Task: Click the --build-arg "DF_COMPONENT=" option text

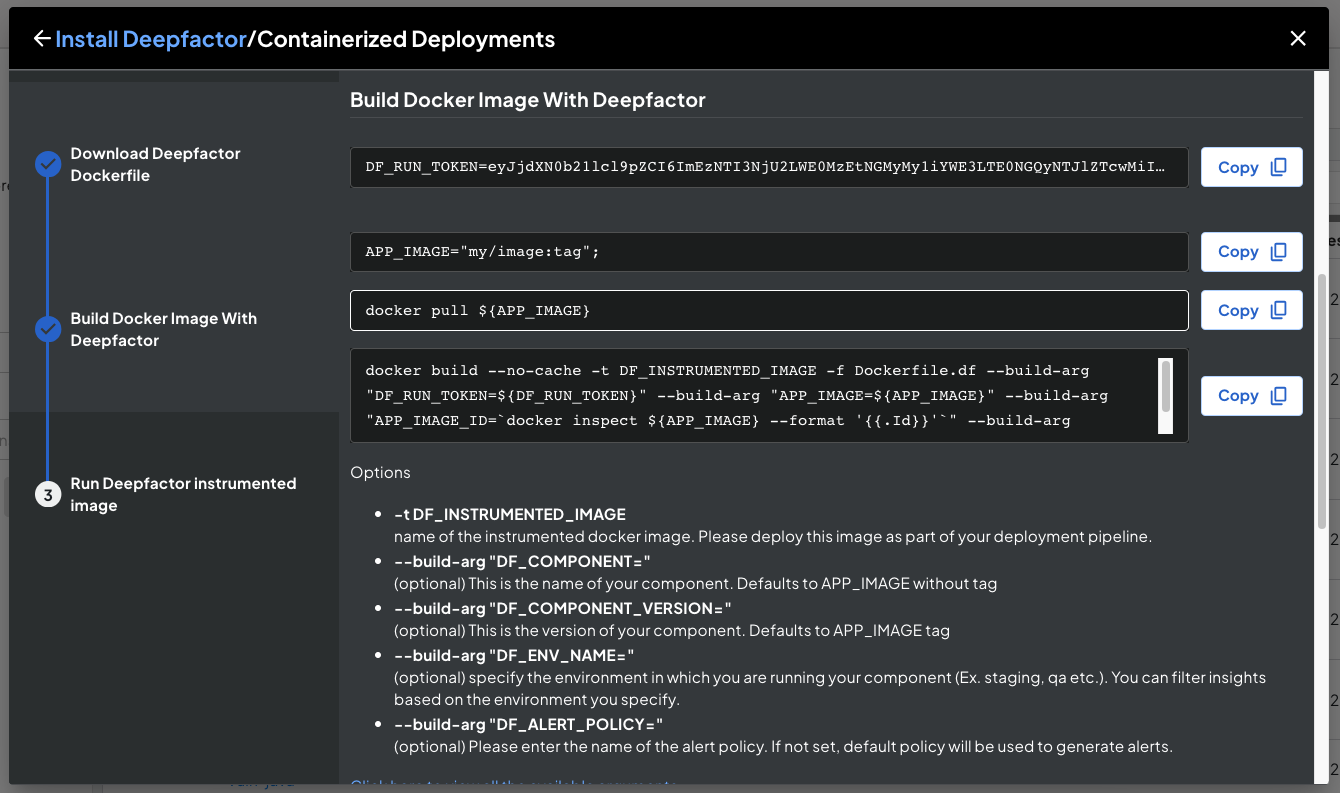Action: click(522, 561)
